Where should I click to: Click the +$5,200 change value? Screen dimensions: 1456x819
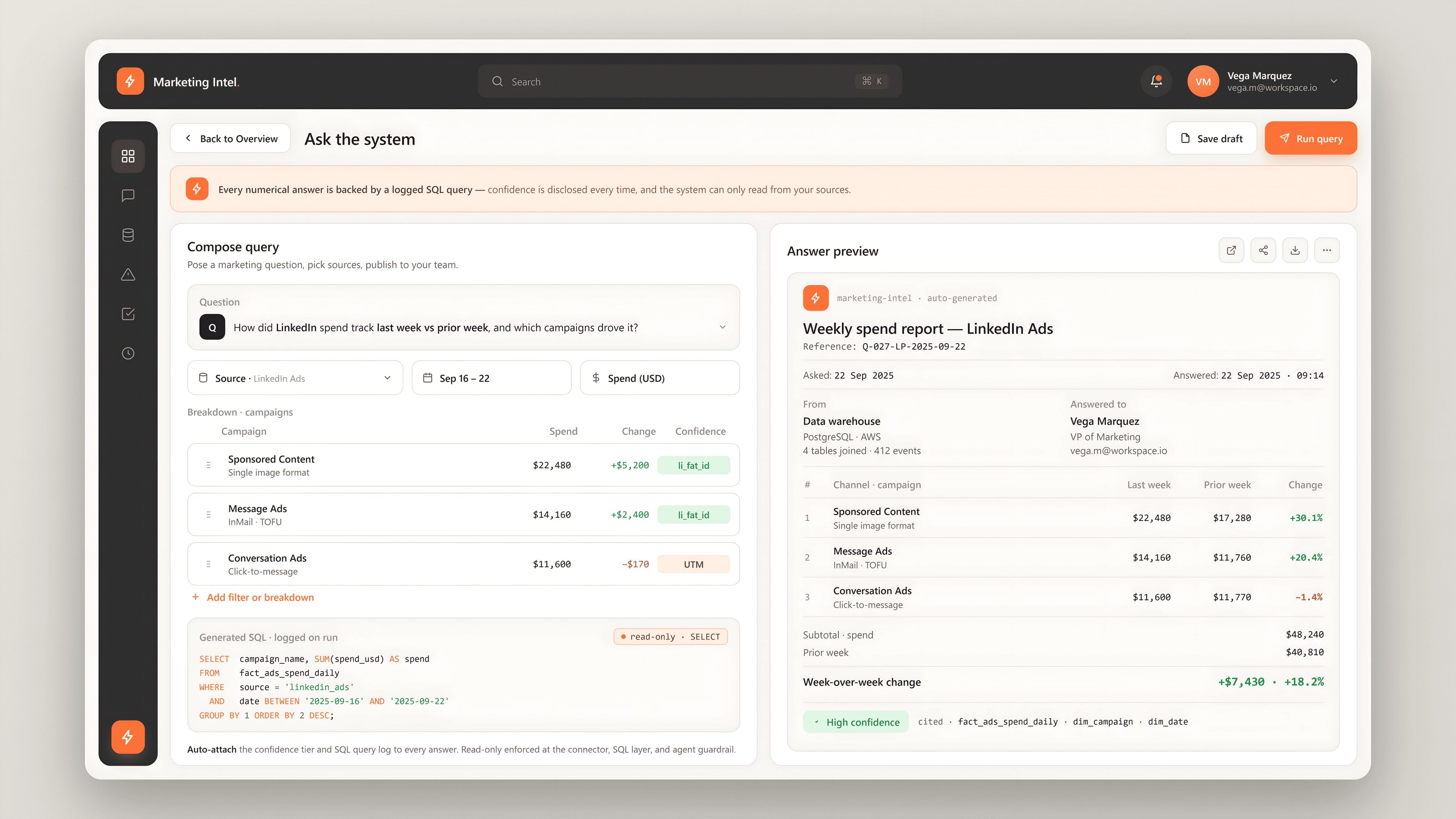click(630, 465)
